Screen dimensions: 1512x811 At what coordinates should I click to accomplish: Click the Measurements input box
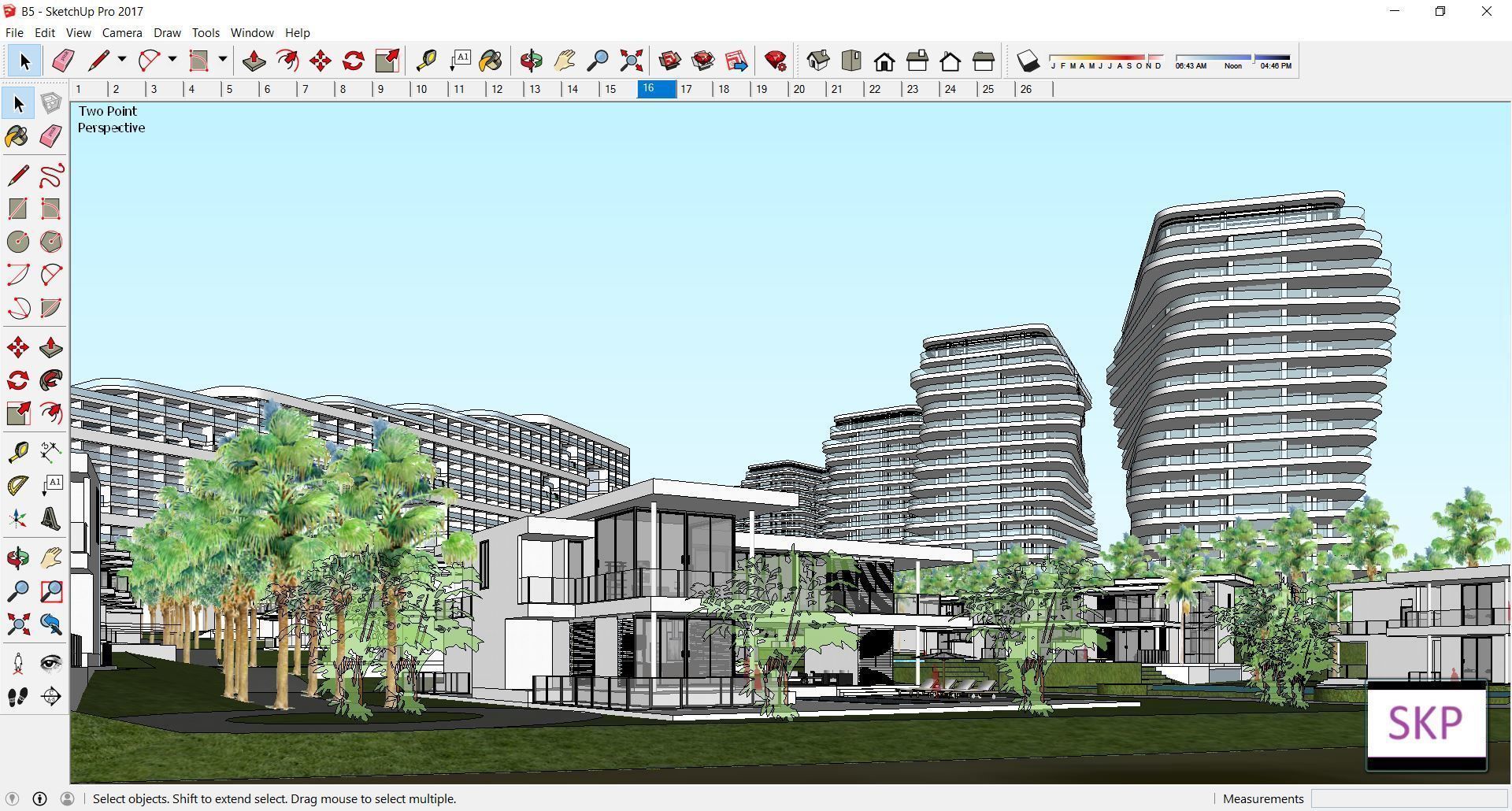pos(1409,798)
